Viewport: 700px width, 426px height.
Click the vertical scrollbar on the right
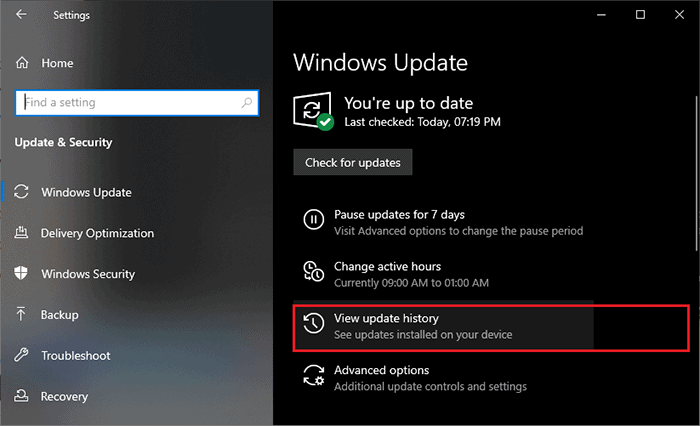click(696, 173)
